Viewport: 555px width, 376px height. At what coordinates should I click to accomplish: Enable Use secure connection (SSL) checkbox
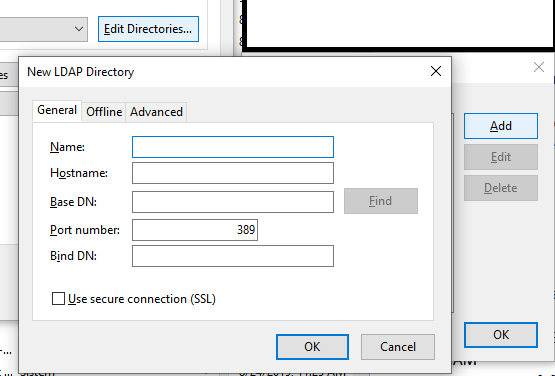point(58,298)
